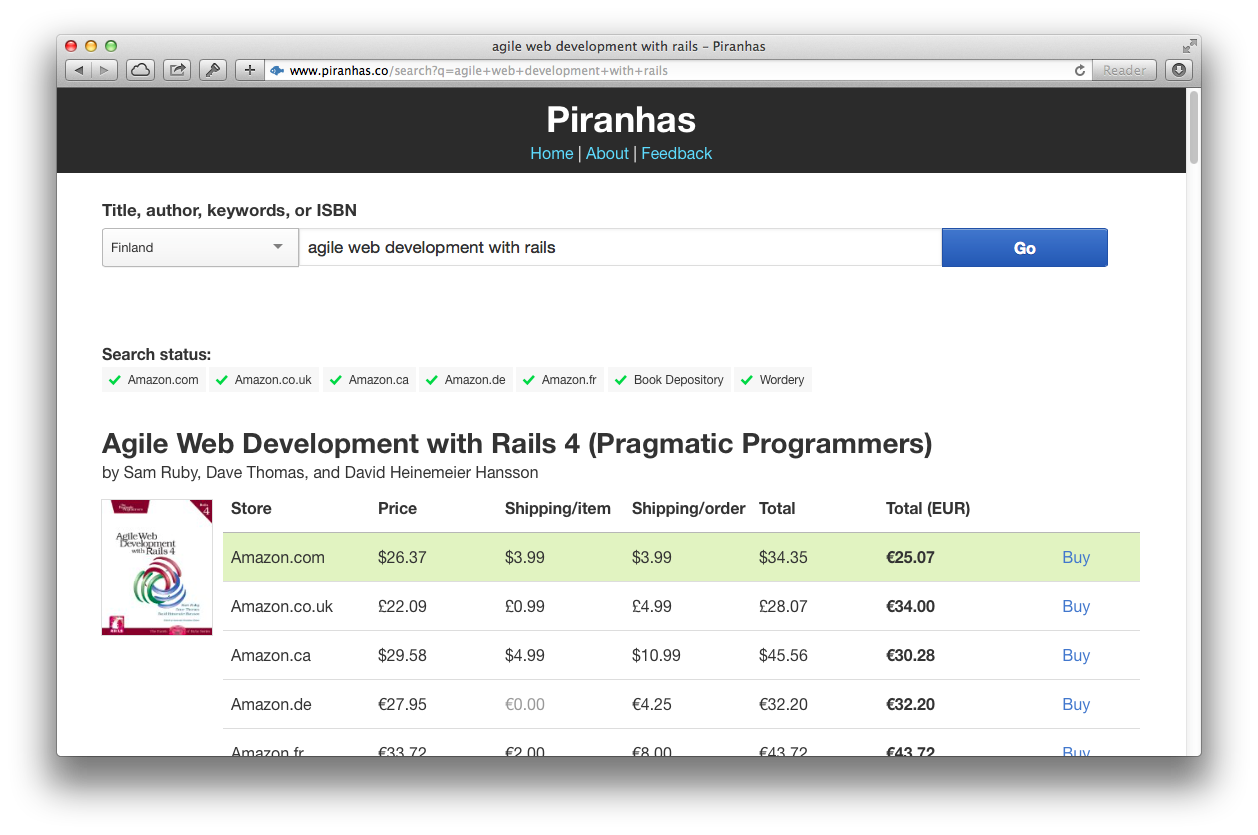Click the Amazon.com store name cell

(278, 557)
